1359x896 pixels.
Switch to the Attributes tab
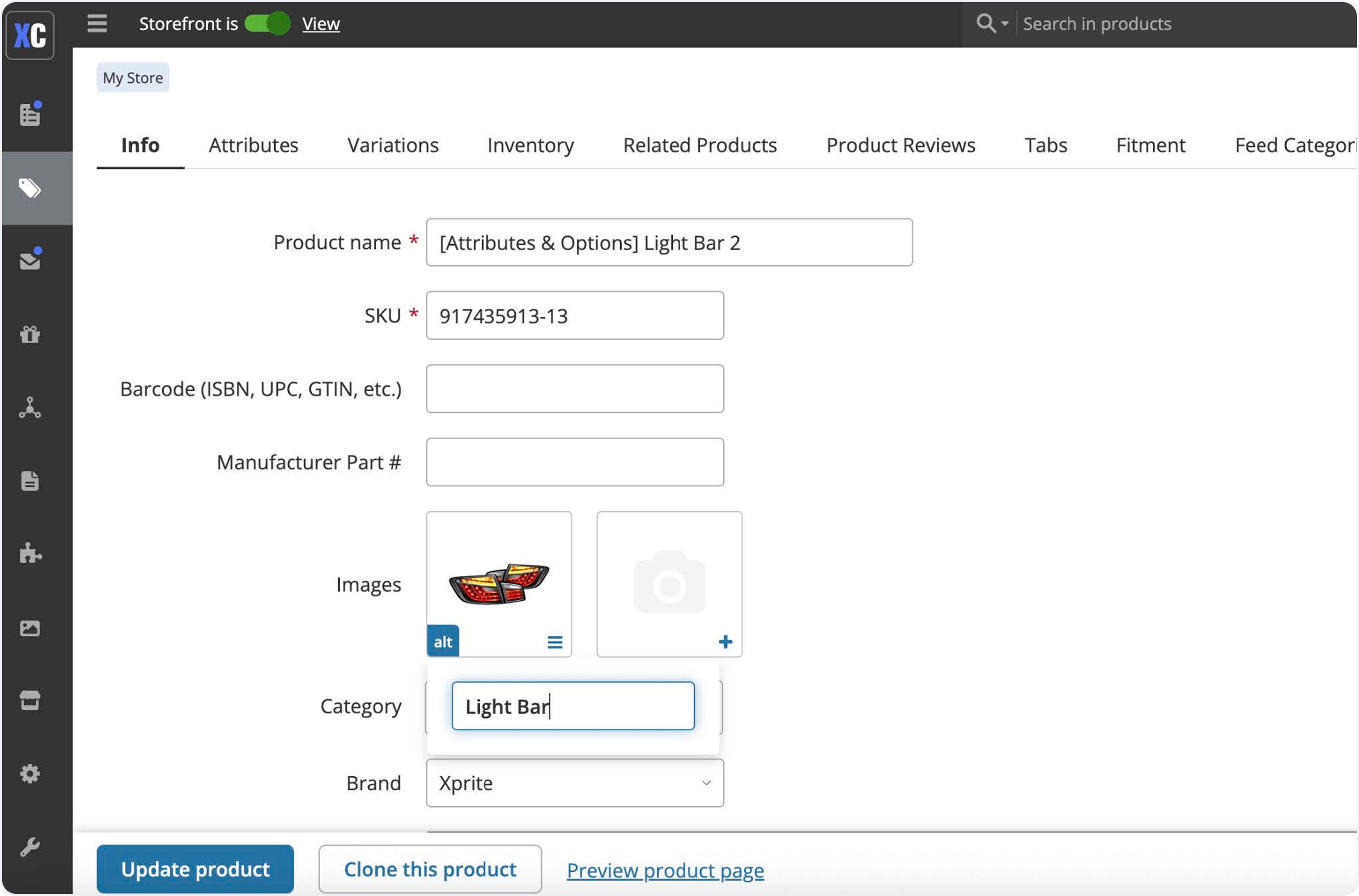pos(253,145)
